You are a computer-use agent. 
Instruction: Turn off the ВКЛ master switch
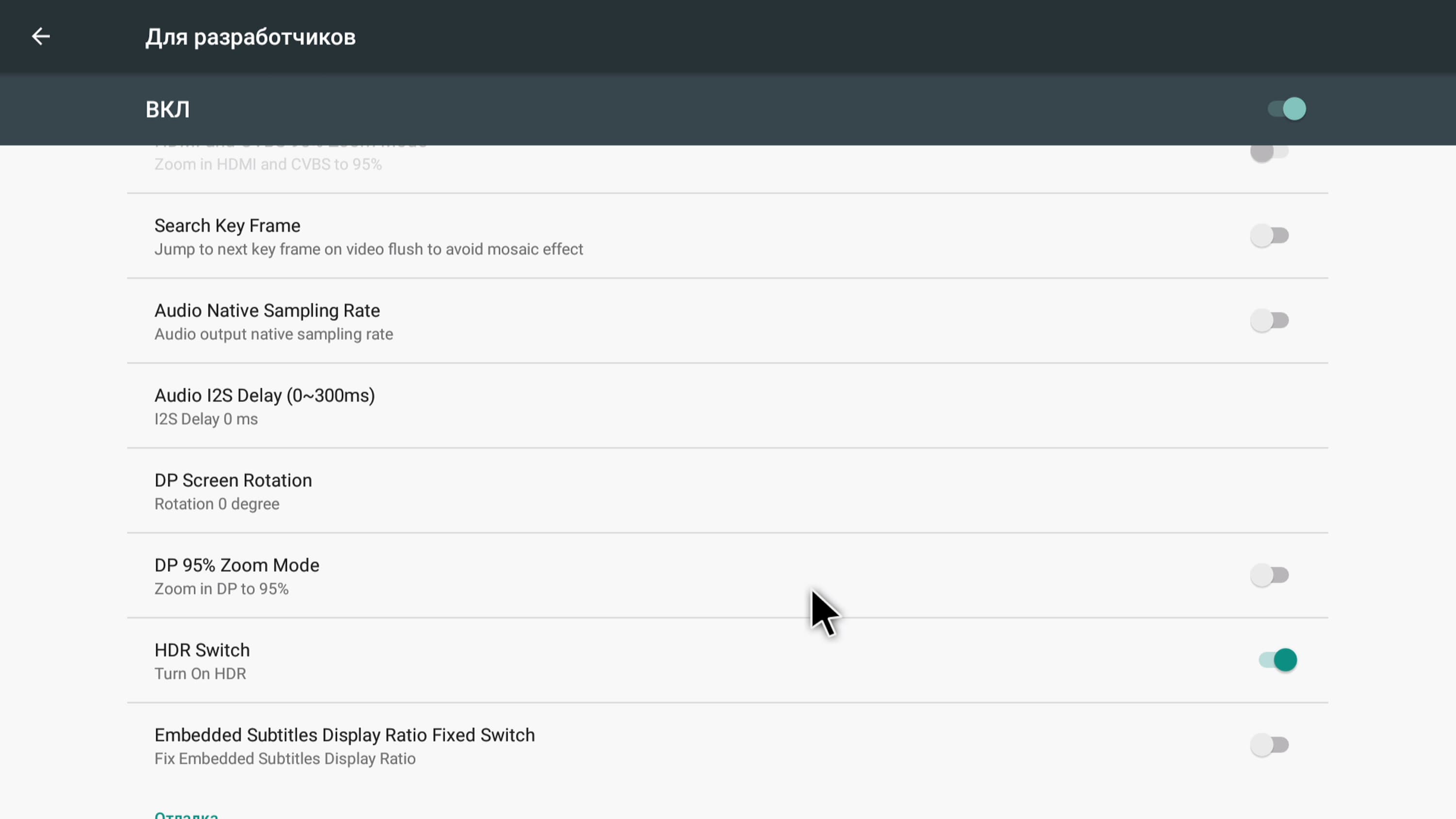click(x=1287, y=109)
